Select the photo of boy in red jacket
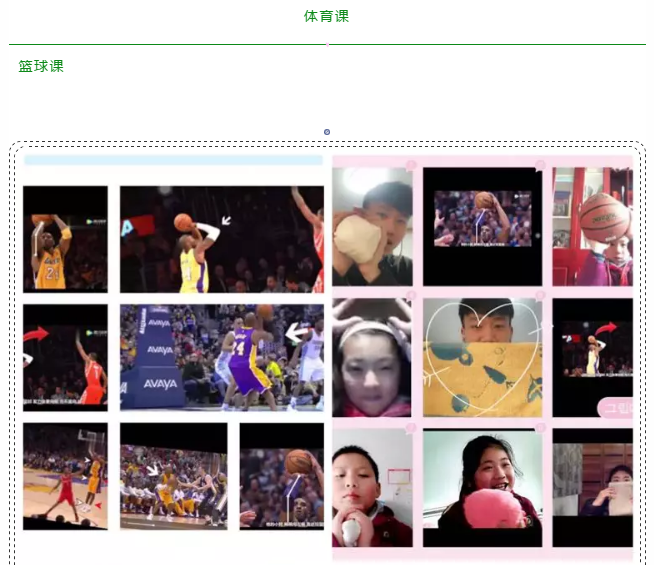654x565 pixels. 372,488
